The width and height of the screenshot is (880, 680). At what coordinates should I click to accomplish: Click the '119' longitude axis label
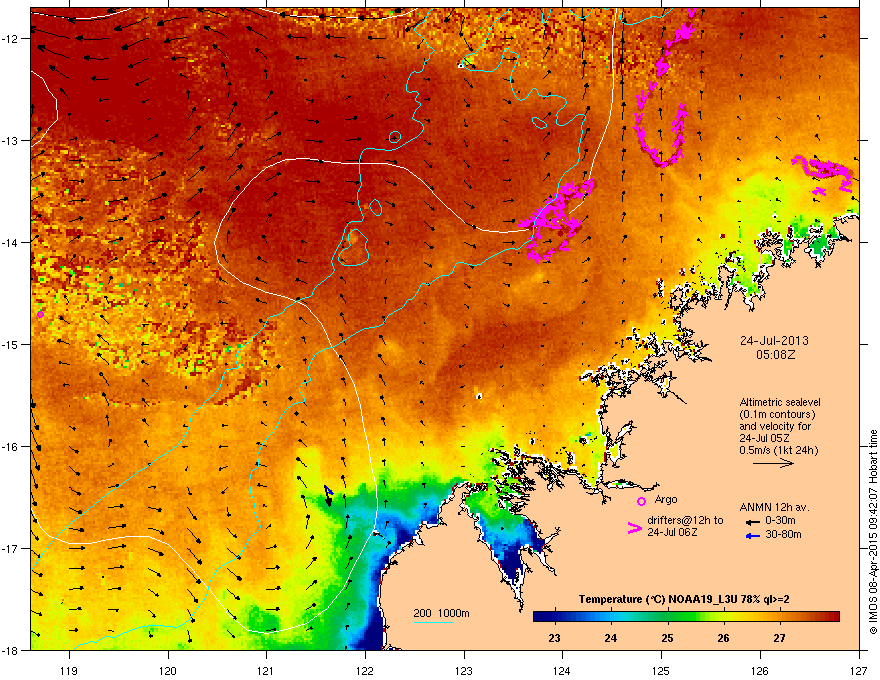69,670
